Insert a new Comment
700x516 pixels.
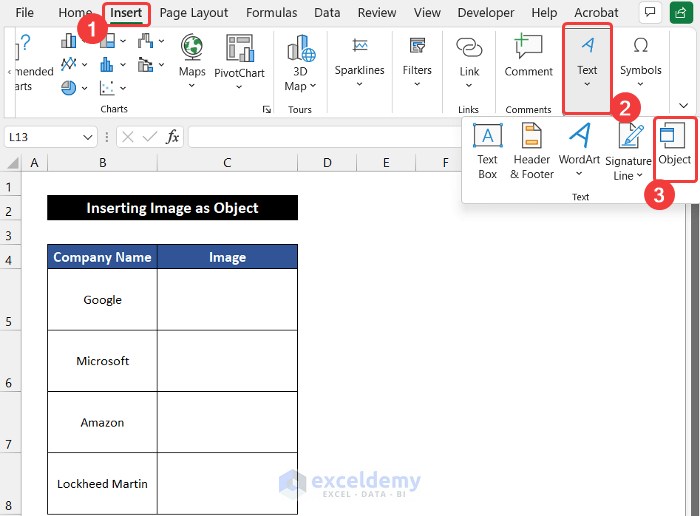tap(529, 56)
